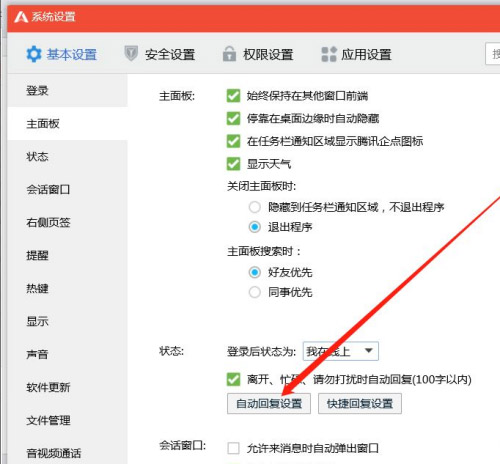
Task: Click the 快捷回复设置 button
Action: (x=360, y=404)
